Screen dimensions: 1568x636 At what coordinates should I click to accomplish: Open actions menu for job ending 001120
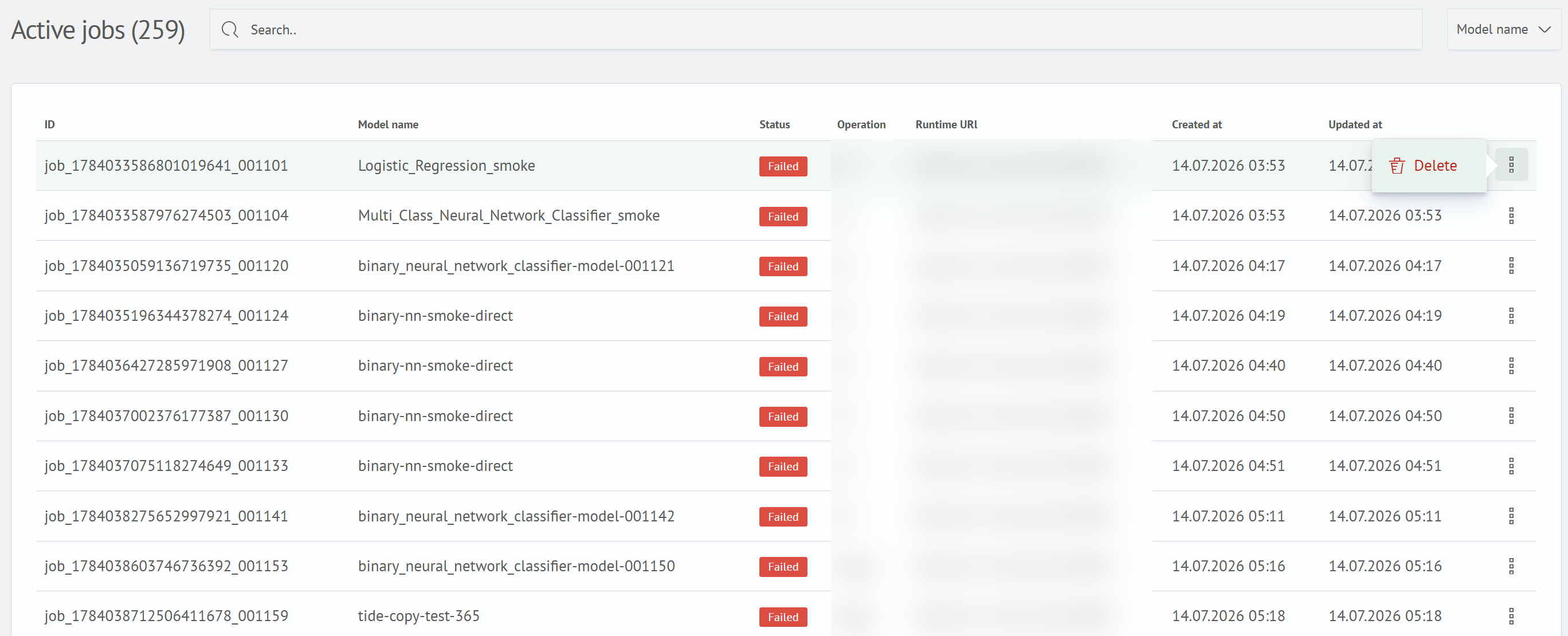coord(1511,265)
